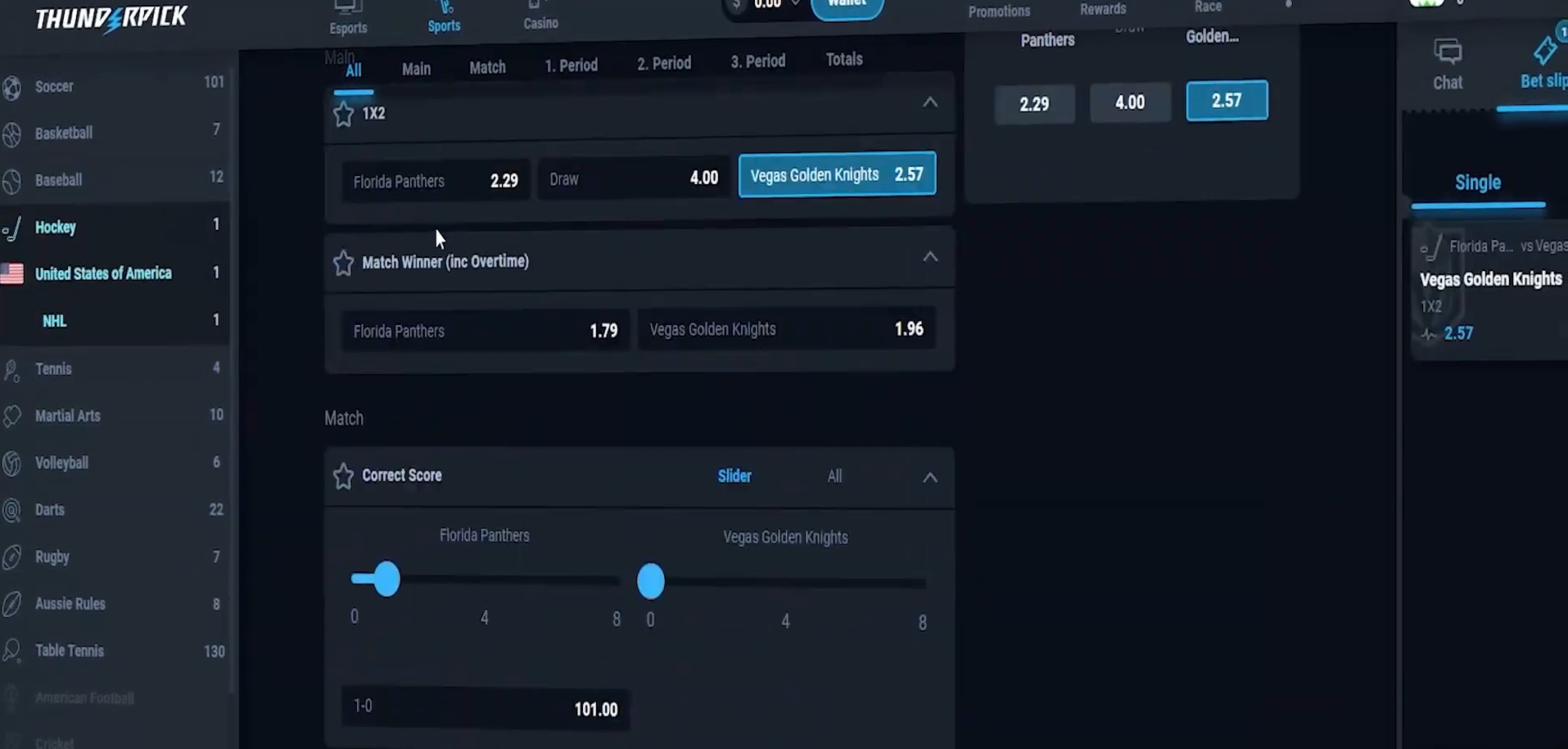Bet Florida Panthers 2.29 in 1X2
Viewport: 1568px width, 749px height.
(436, 181)
